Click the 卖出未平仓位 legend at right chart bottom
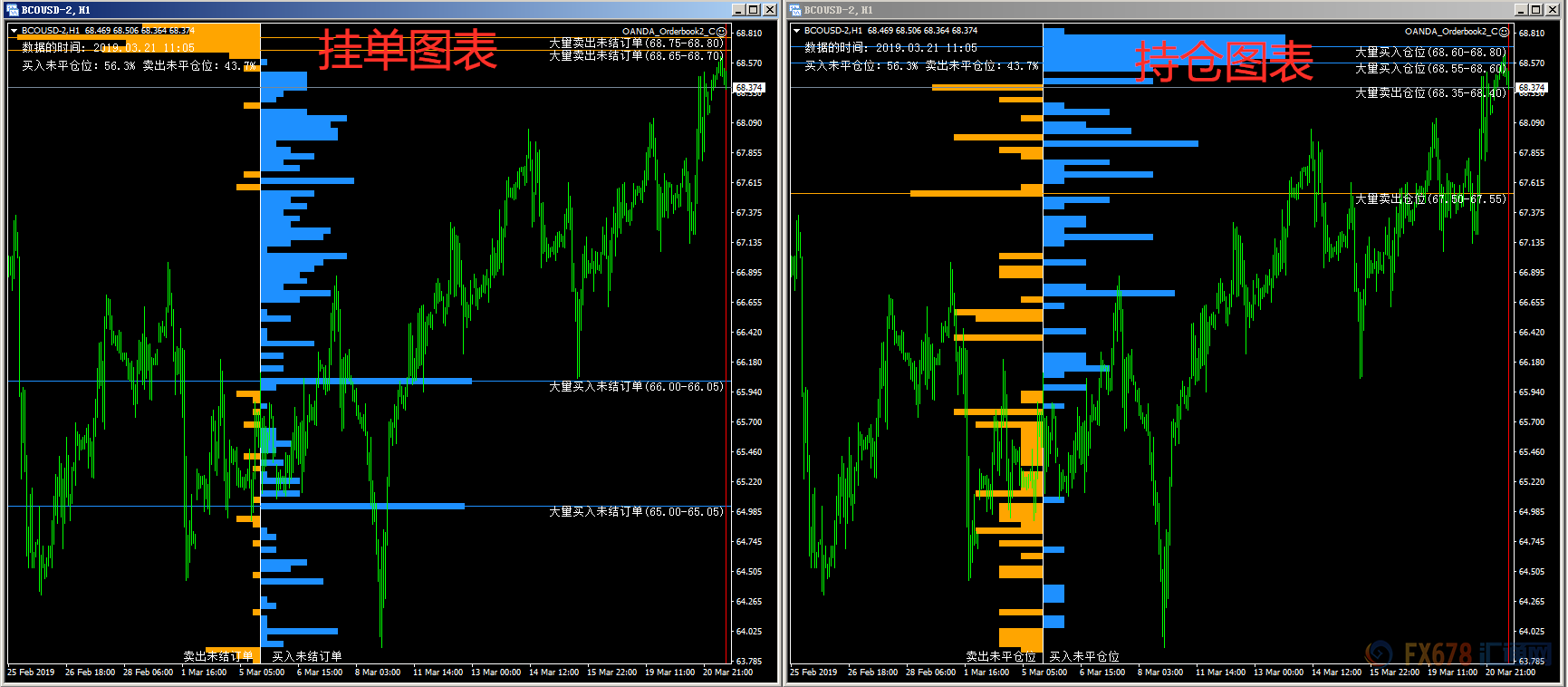Screen dimensions: 1568x687 click(1001, 656)
